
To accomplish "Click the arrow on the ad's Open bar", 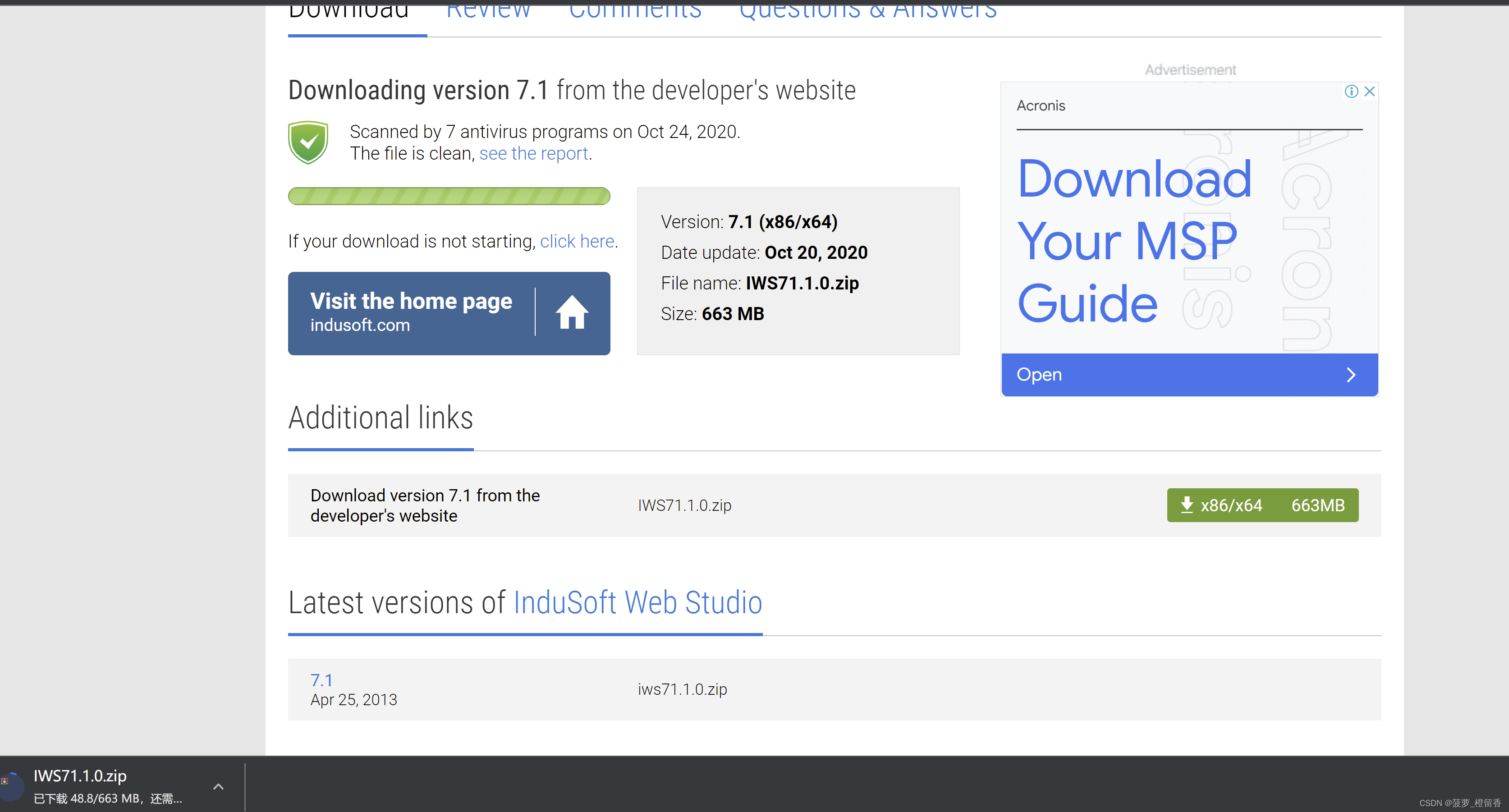I will [x=1351, y=375].
